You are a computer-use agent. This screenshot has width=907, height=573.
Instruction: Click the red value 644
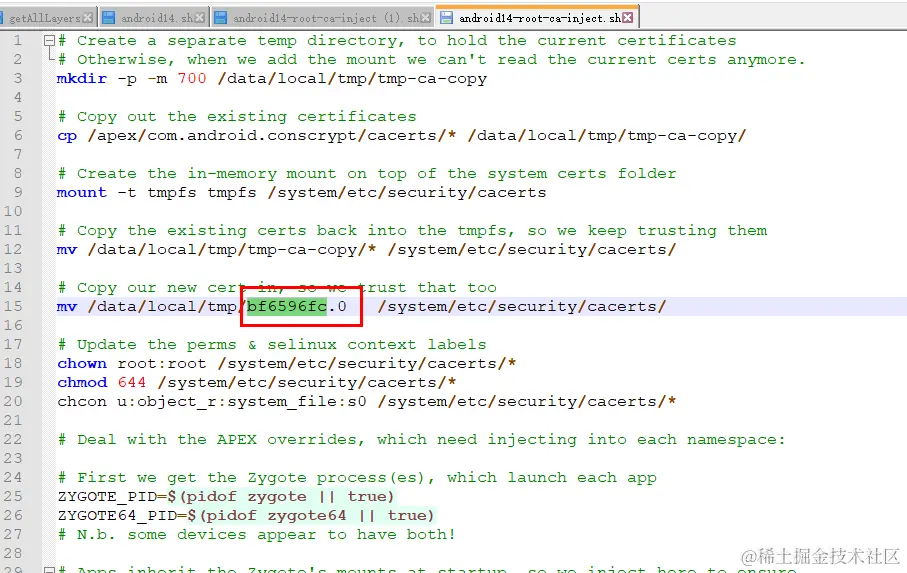click(x=132, y=382)
